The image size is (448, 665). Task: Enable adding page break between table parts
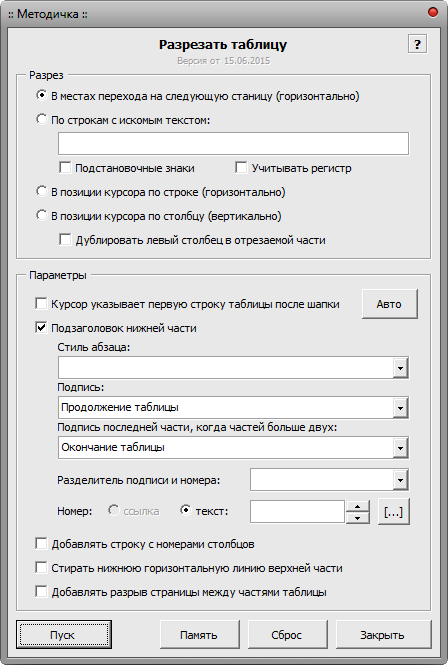41,592
